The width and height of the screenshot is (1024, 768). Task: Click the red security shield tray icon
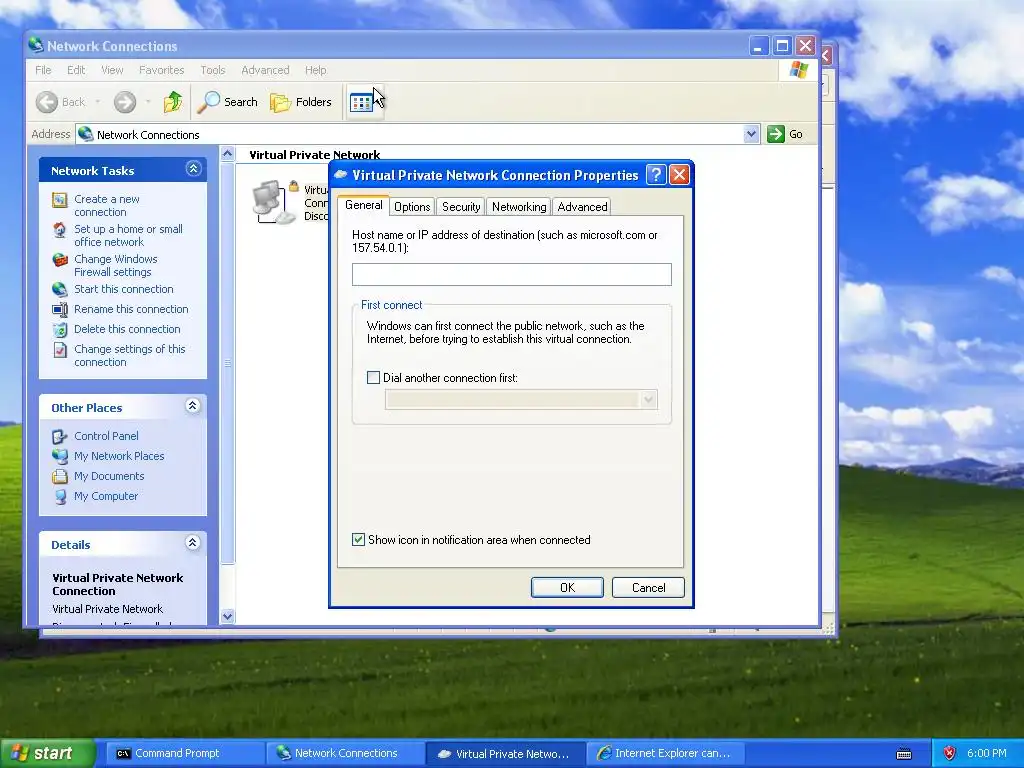pos(950,754)
